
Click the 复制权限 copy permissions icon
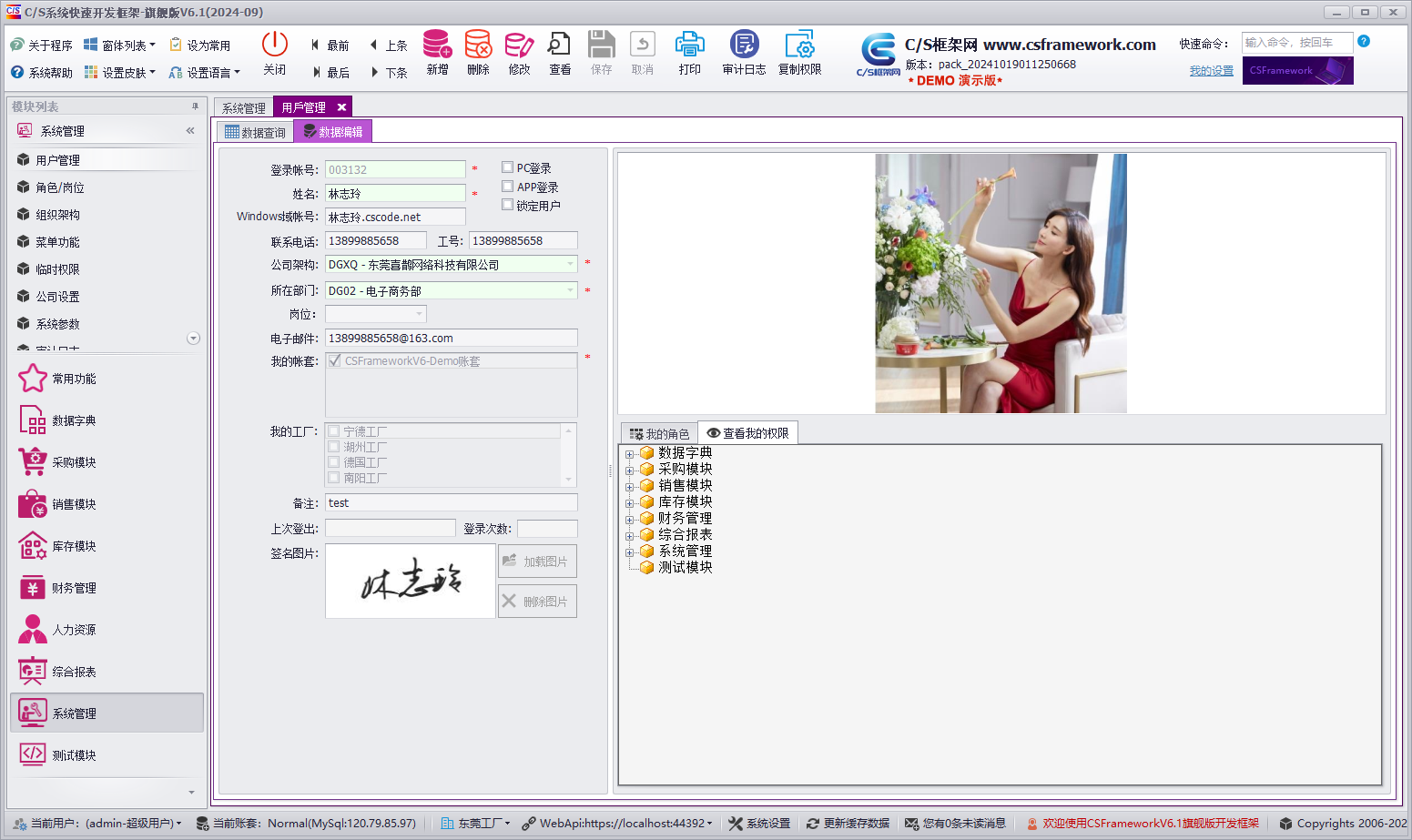pyautogui.click(x=799, y=45)
